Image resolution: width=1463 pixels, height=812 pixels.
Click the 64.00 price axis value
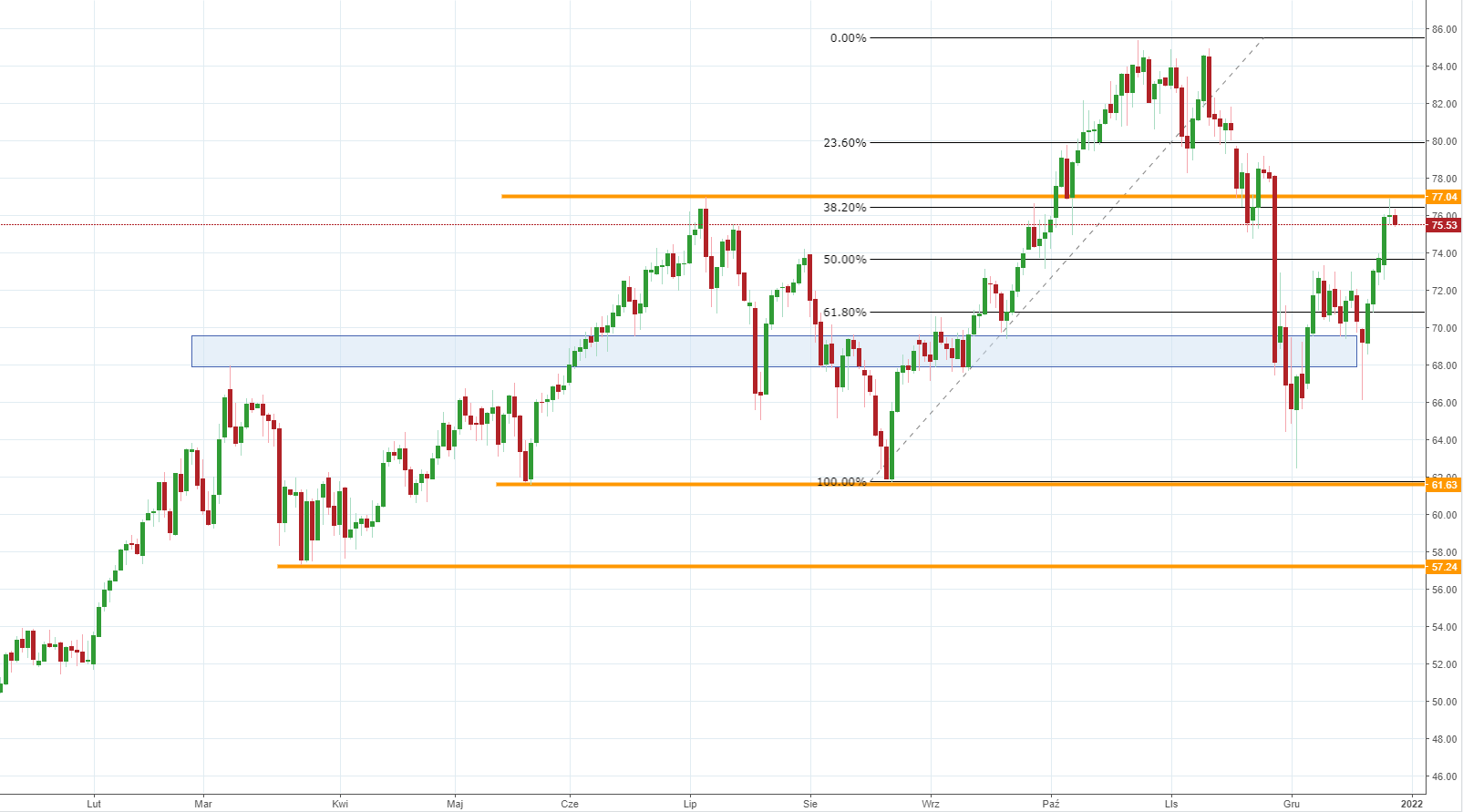1444,440
